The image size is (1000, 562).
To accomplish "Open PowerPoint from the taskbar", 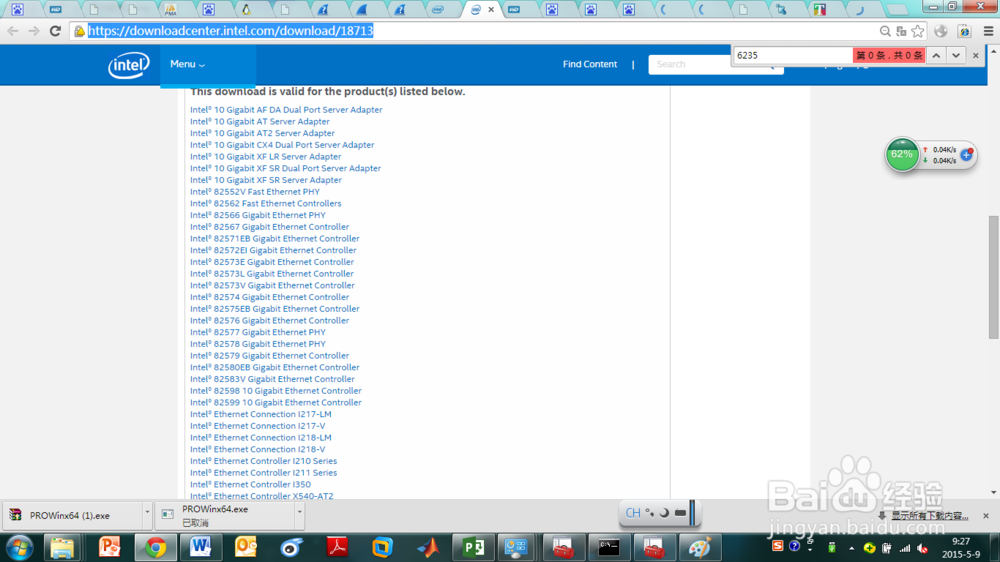I will click(109, 548).
